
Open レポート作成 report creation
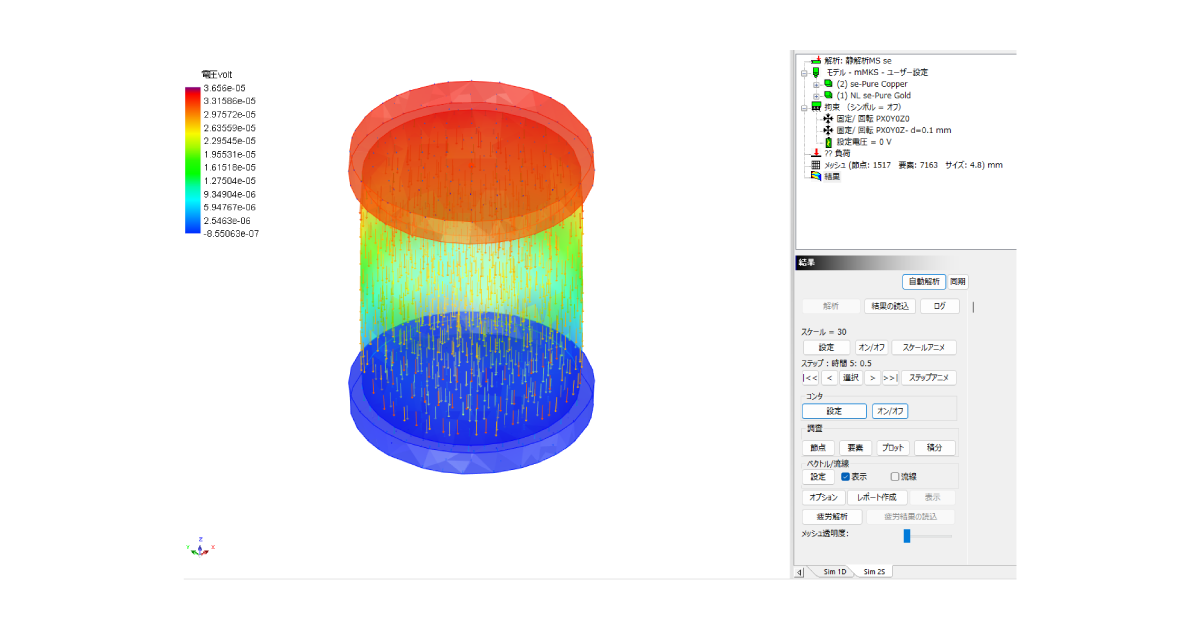877,497
